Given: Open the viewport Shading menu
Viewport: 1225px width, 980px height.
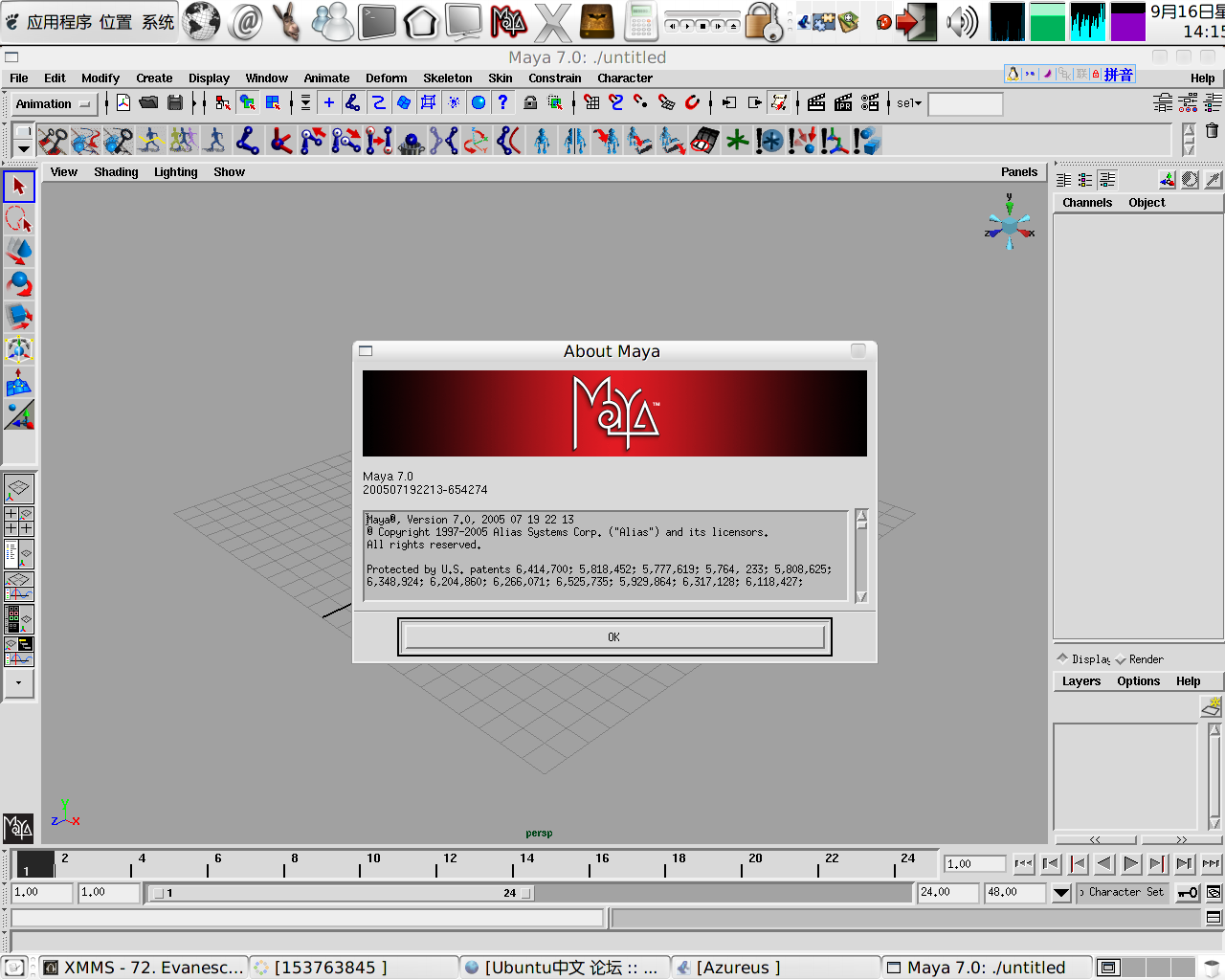Looking at the screenshot, I should coord(116,172).
